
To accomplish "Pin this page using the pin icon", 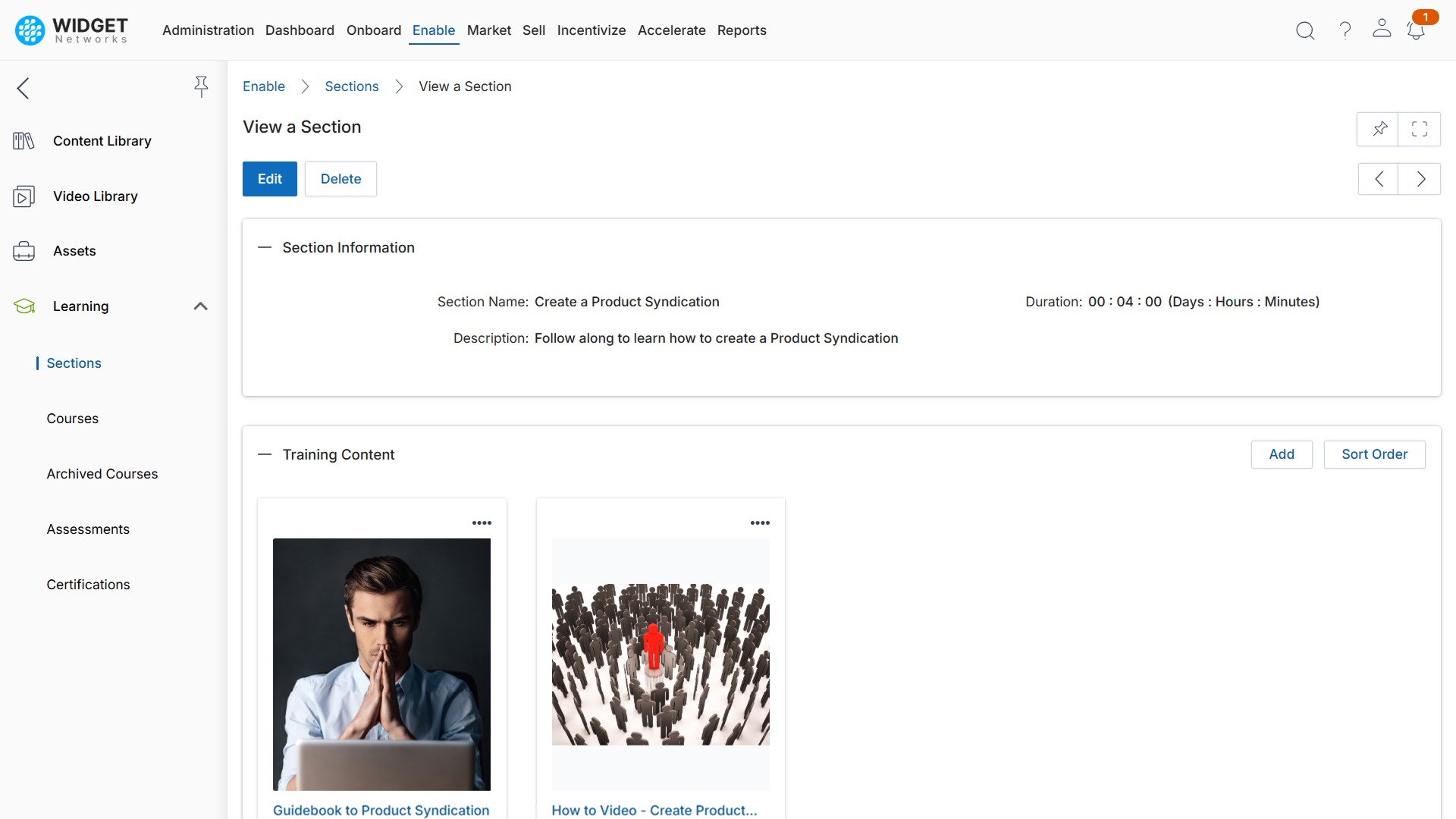I will tap(1380, 129).
